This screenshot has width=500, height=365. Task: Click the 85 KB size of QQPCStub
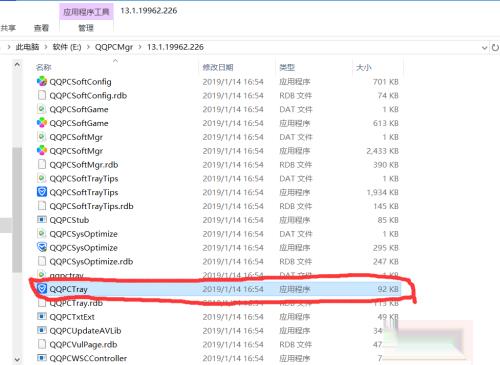[388, 220]
